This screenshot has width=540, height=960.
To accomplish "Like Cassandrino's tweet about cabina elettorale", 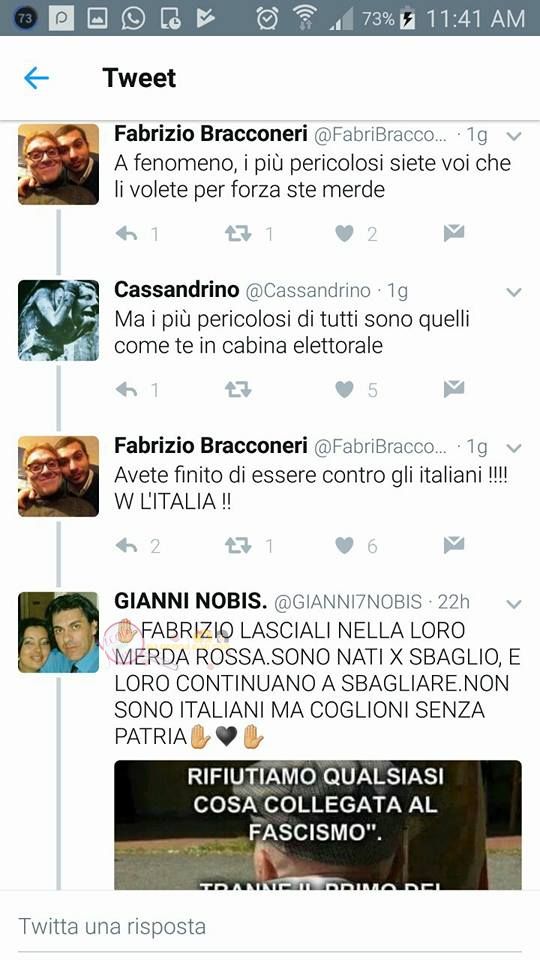I will 345,389.
